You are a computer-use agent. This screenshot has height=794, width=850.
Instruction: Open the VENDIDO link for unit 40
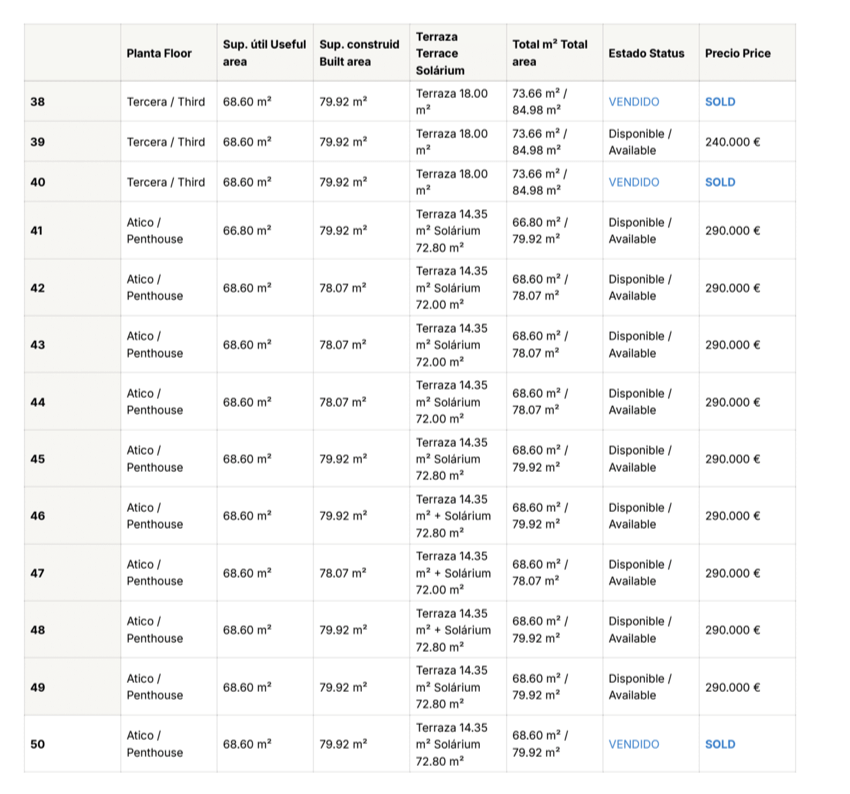634,182
